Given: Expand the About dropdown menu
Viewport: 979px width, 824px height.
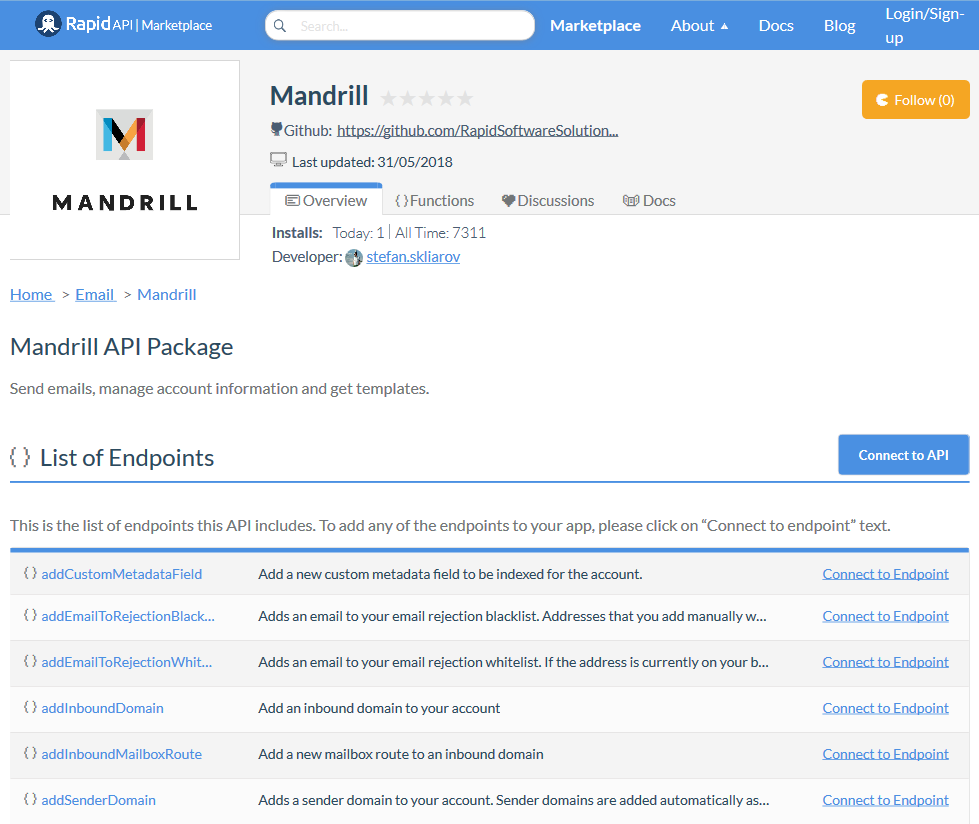Looking at the screenshot, I should [x=699, y=26].
